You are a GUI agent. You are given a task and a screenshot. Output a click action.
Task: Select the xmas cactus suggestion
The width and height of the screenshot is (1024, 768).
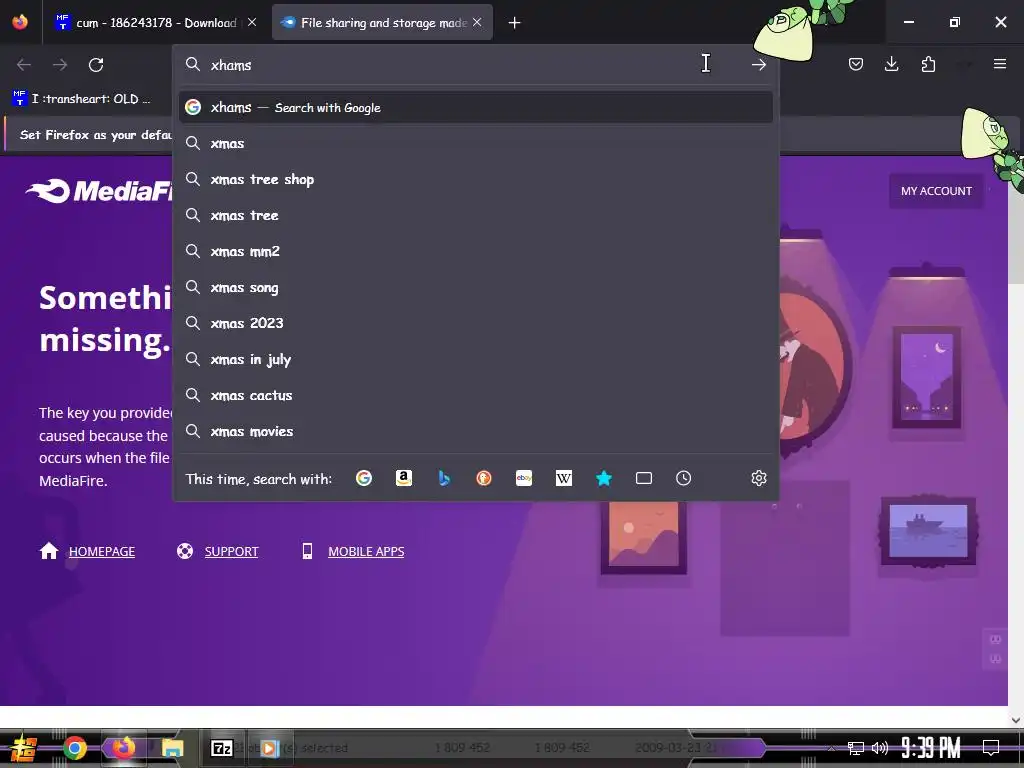tap(475, 395)
